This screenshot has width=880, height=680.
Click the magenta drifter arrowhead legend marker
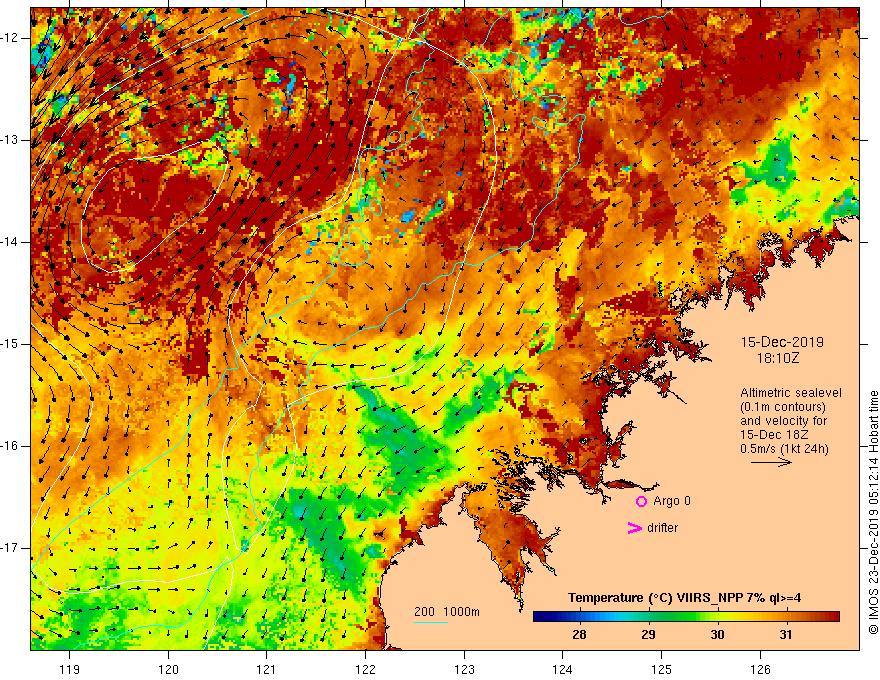[x=635, y=528]
